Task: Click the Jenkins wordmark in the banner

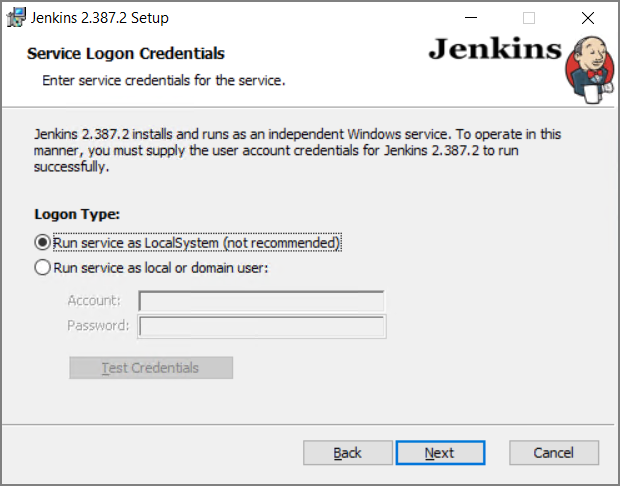Action: click(495, 49)
